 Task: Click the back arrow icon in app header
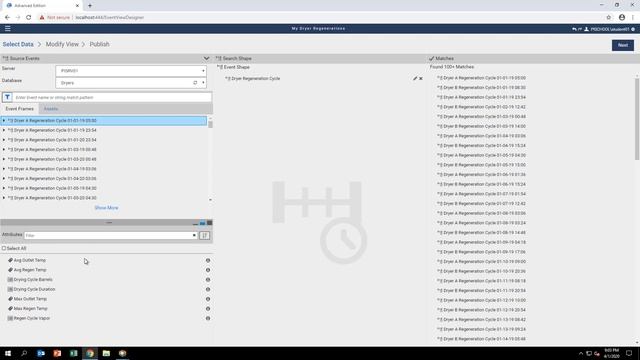coord(574,29)
